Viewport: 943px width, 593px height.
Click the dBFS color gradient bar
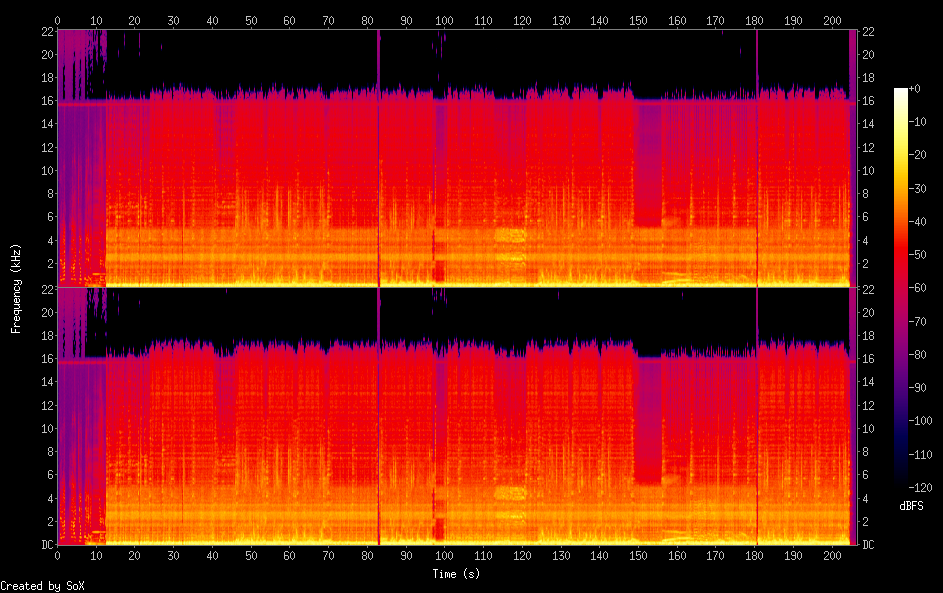[900, 287]
